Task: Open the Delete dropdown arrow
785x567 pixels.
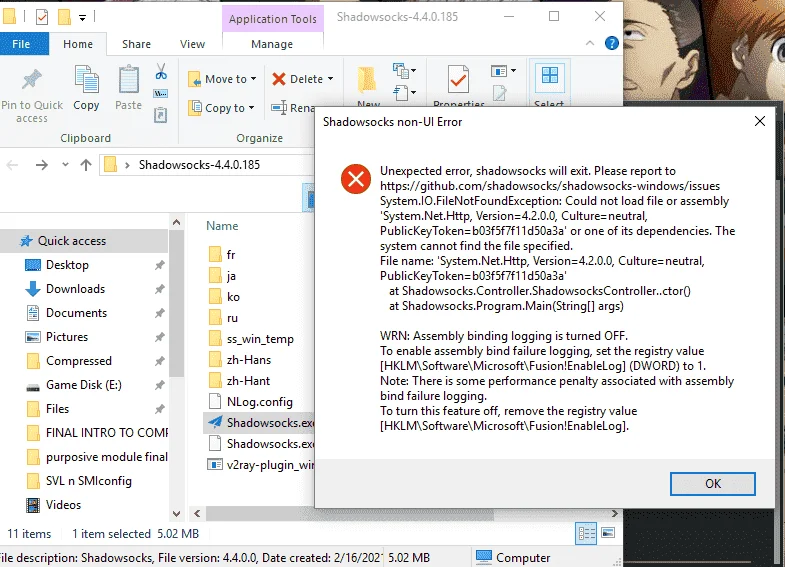Action: [330, 79]
